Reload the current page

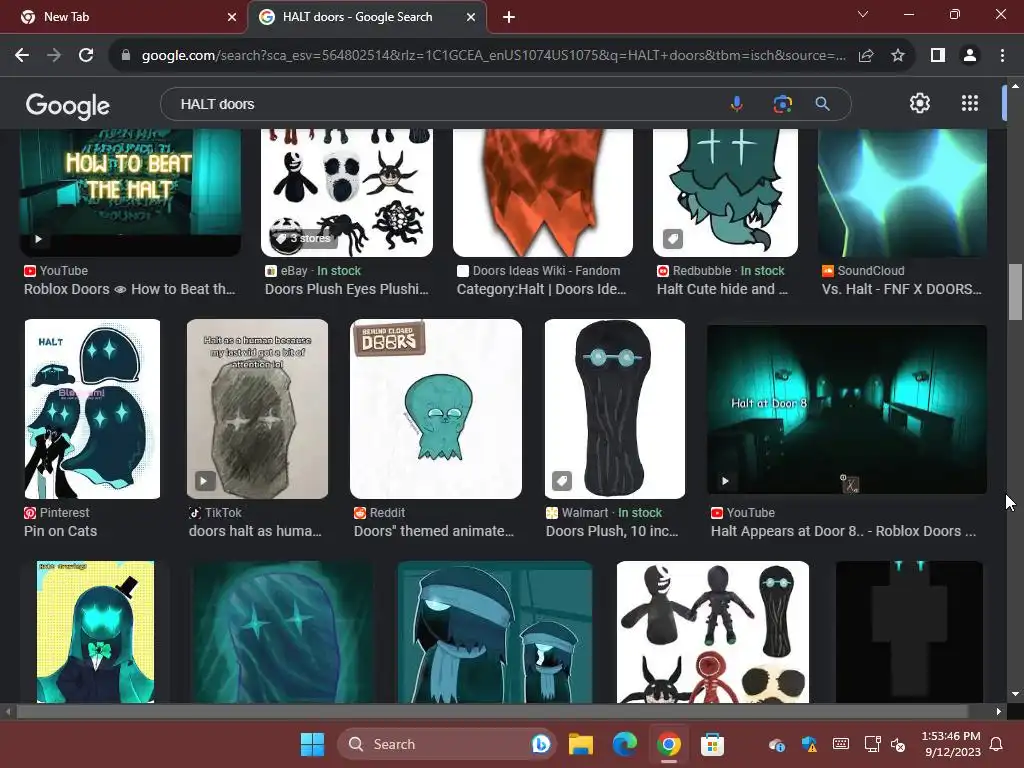[x=86, y=56]
